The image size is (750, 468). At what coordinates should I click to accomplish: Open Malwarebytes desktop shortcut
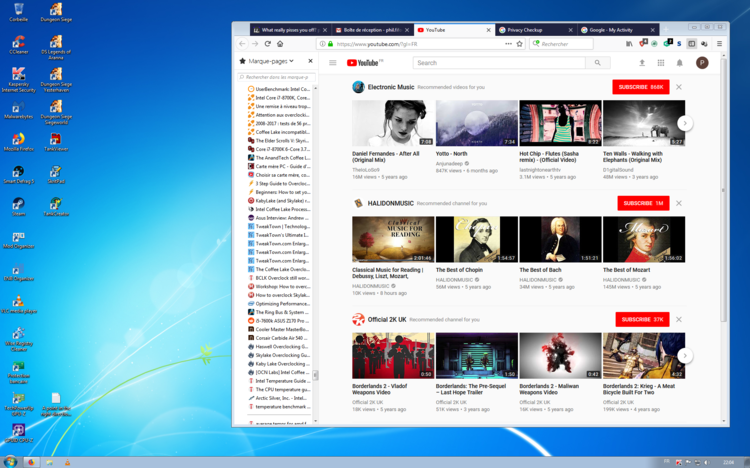pyautogui.click(x=19, y=111)
